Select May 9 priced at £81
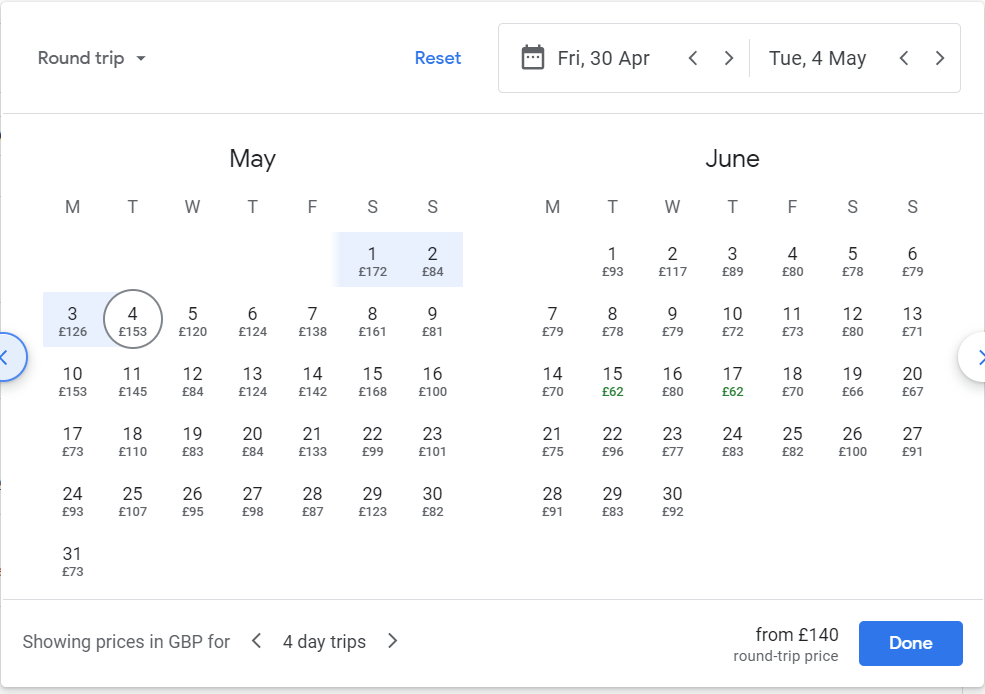The width and height of the screenshot is (985, 694). coord(432,322)
